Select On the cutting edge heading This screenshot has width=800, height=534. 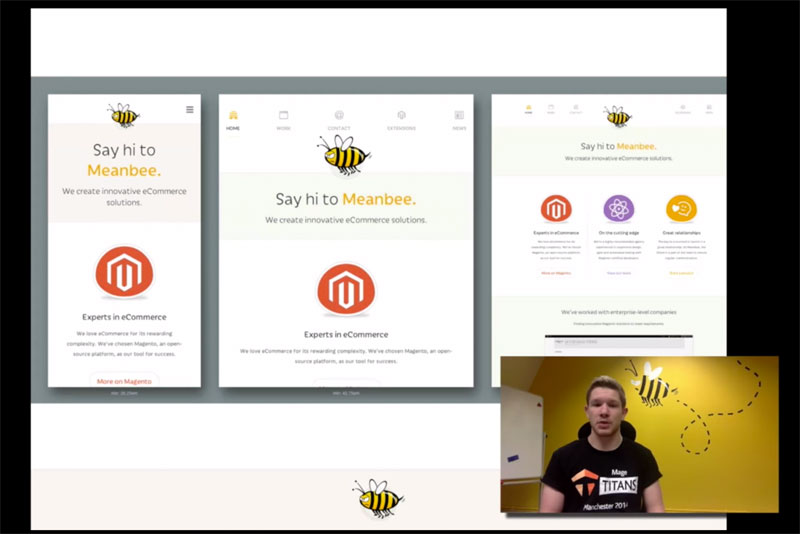click(618, 233)
